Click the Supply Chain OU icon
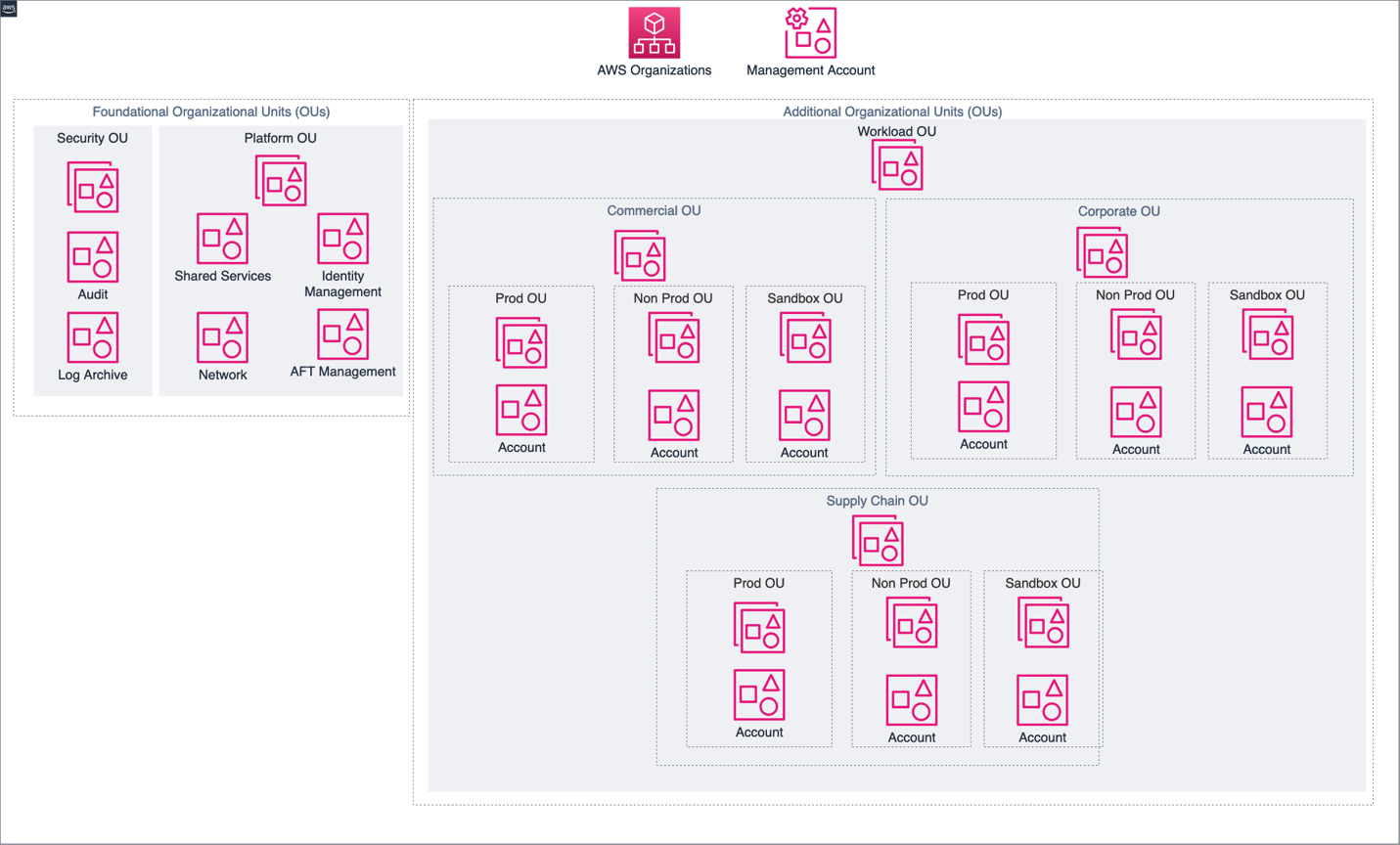The height and width of the screenshot is (845, 1400). [x=879, y=540]
